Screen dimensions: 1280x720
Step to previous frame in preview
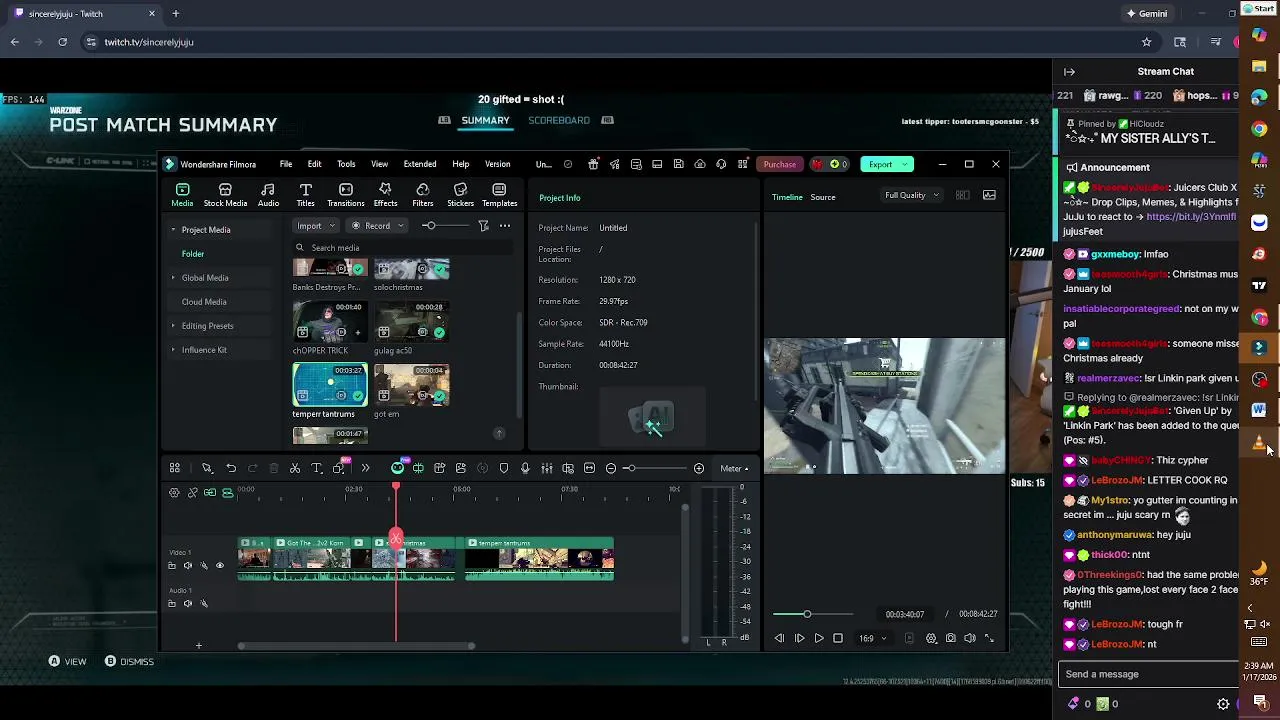pyautogui.click(x=779, y=638)
